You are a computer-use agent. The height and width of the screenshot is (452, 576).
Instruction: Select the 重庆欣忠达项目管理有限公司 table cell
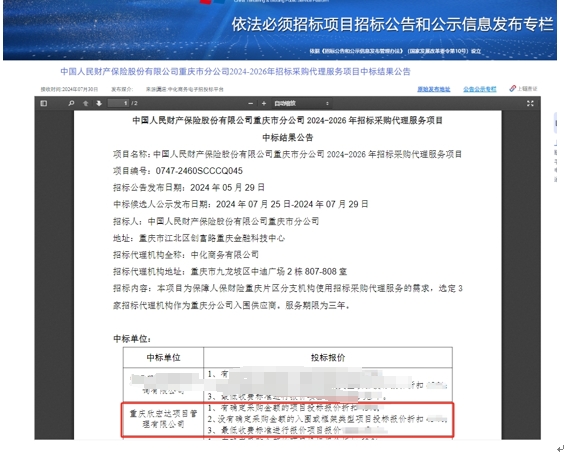(163, 419)
